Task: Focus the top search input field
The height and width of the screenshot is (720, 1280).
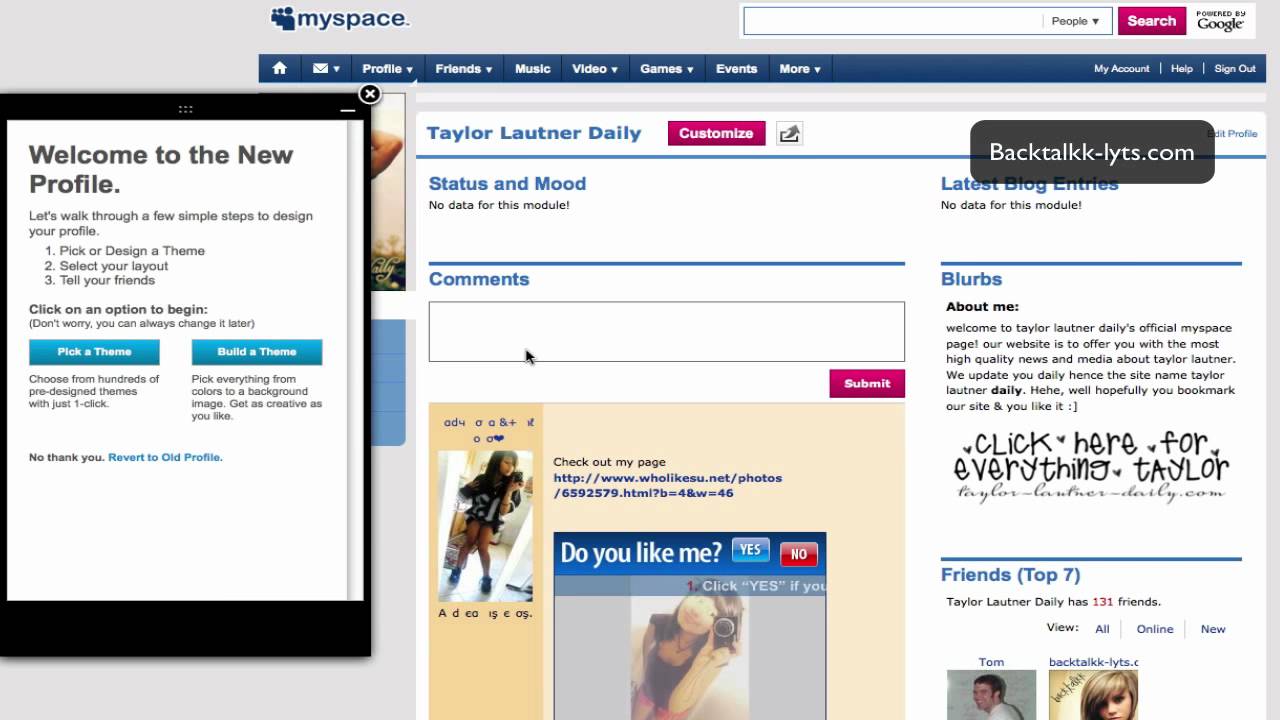Action: (892, 21)
